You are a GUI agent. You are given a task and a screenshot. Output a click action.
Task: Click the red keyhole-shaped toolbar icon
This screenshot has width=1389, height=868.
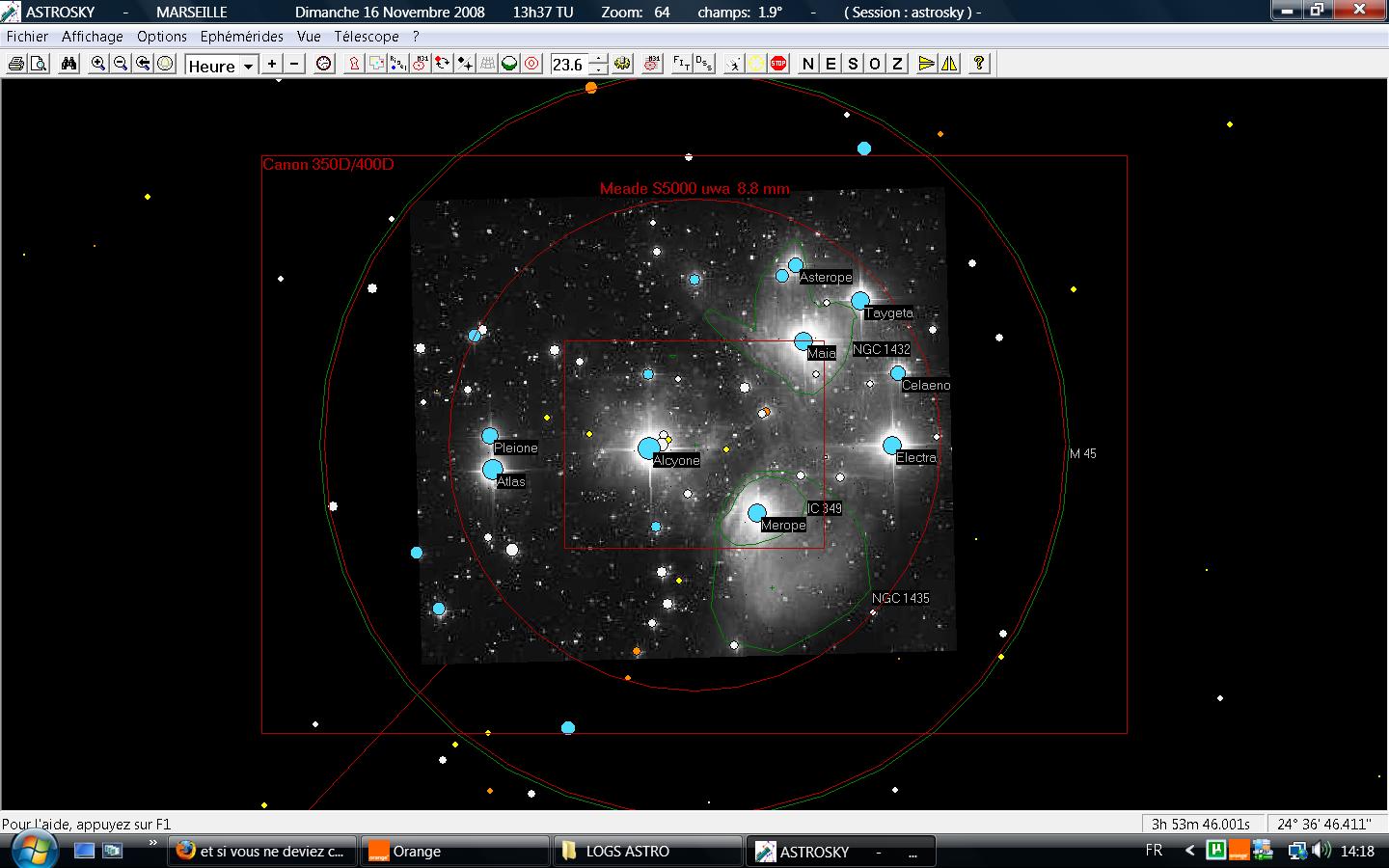tap(354, 64)
